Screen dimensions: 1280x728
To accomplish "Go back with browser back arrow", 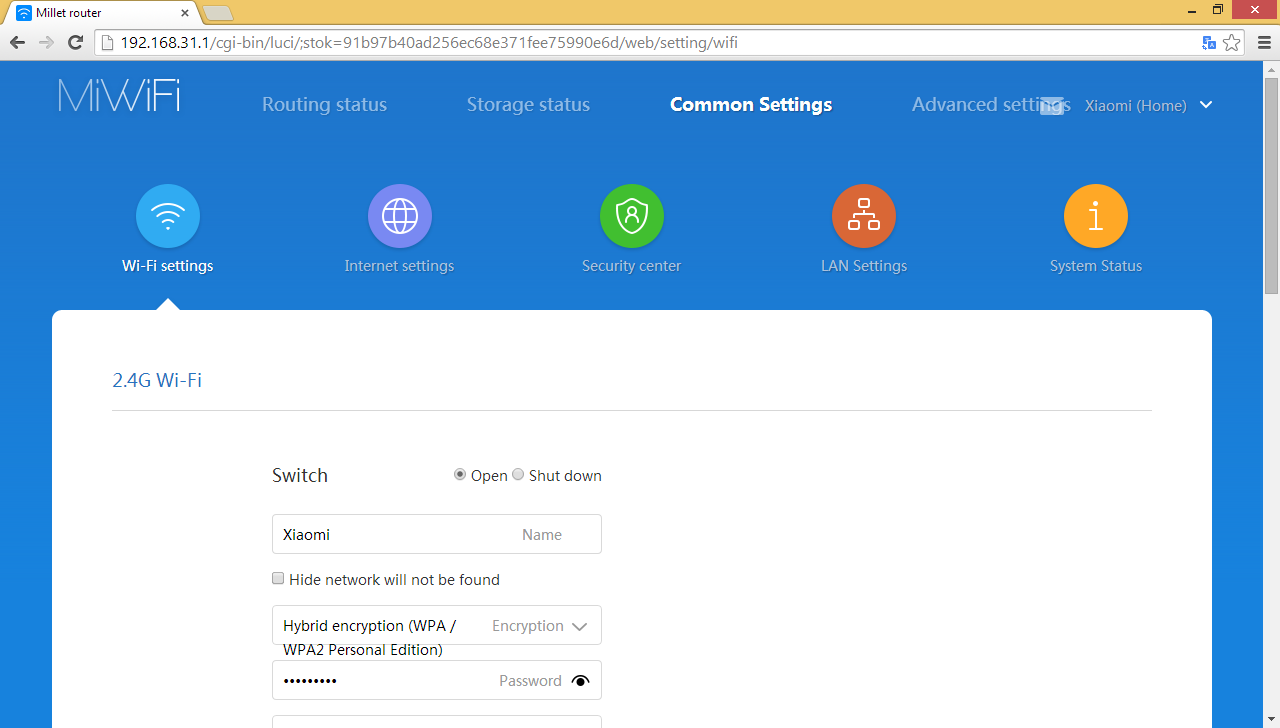I will click(17, 42).
